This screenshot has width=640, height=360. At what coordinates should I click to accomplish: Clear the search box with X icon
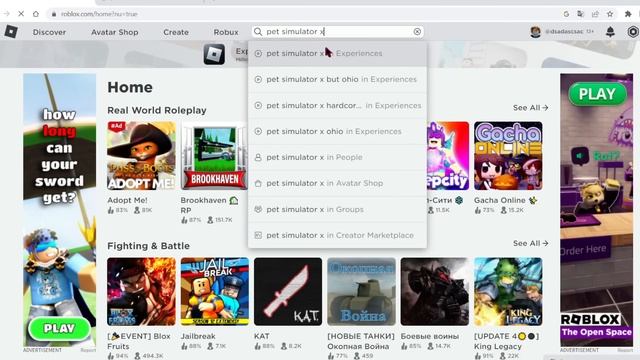coord(417,31)
